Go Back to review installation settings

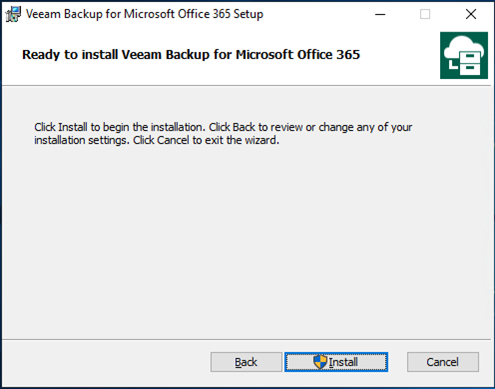tap(246, 362)
